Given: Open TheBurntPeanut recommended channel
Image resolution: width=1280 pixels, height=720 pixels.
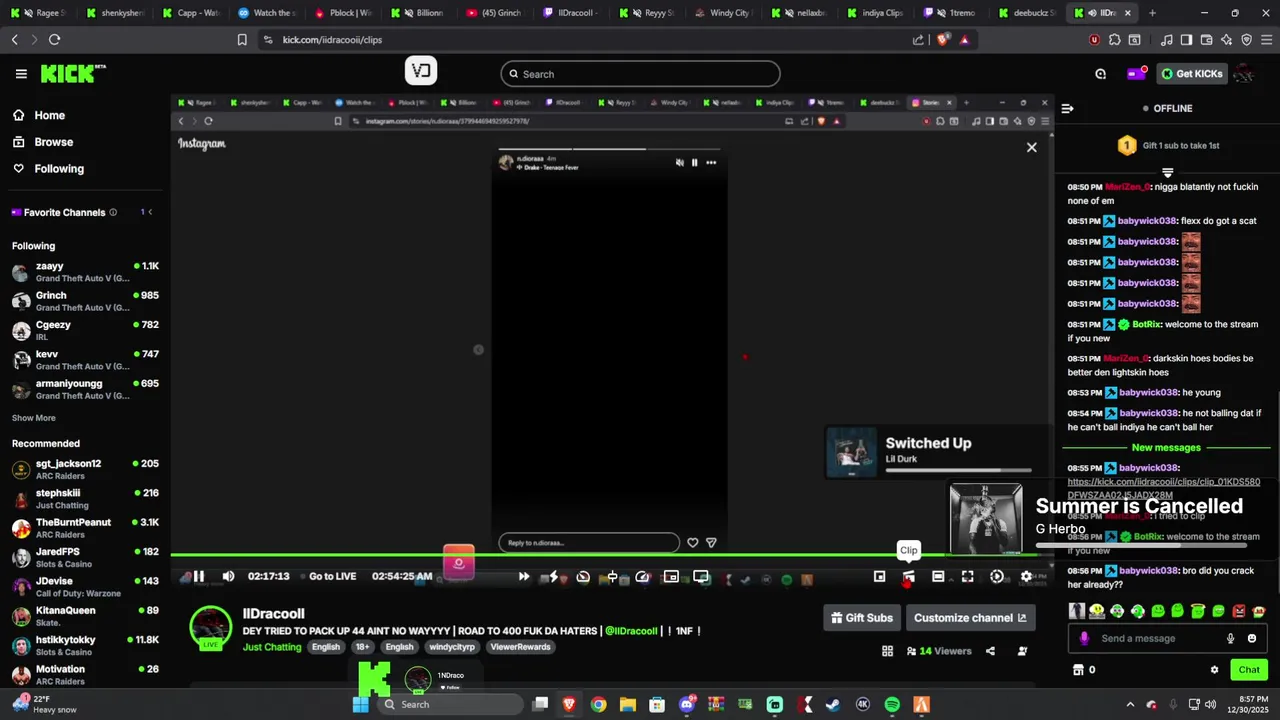Looking at the screenshot, I should [x=85, y=528].
